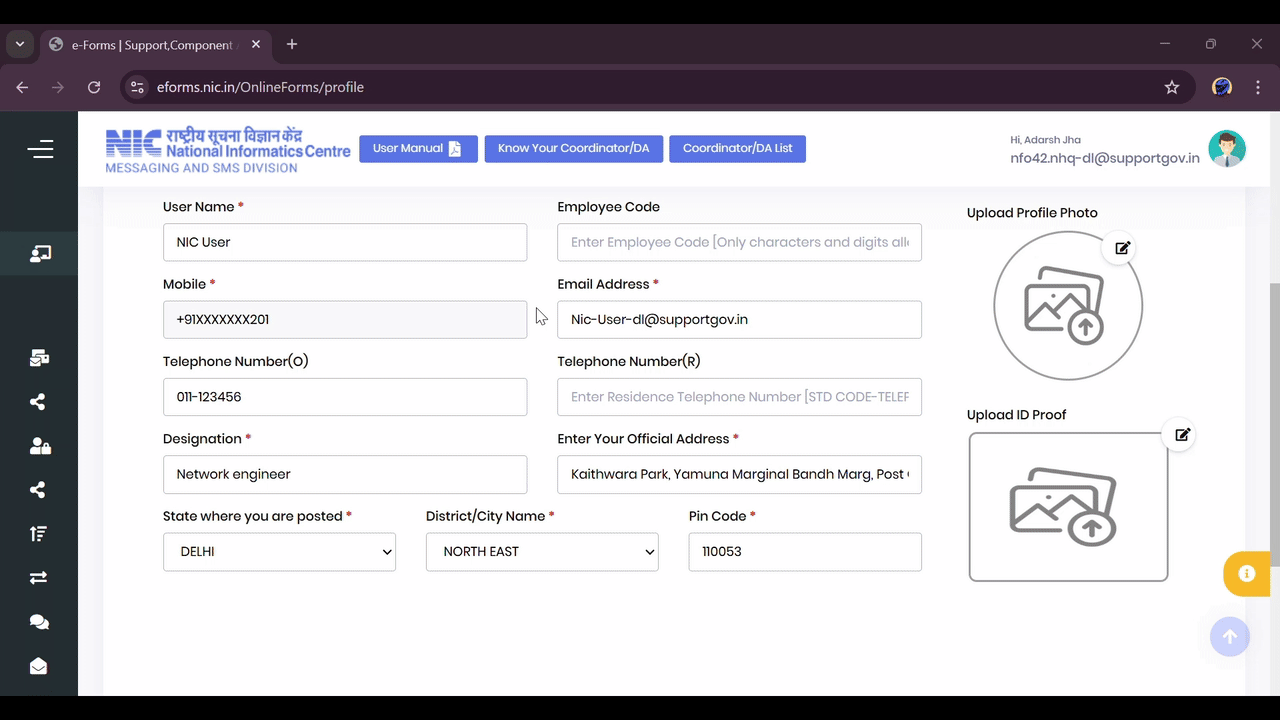Open the chat bubbles icon in sidebar

point(39,621)
